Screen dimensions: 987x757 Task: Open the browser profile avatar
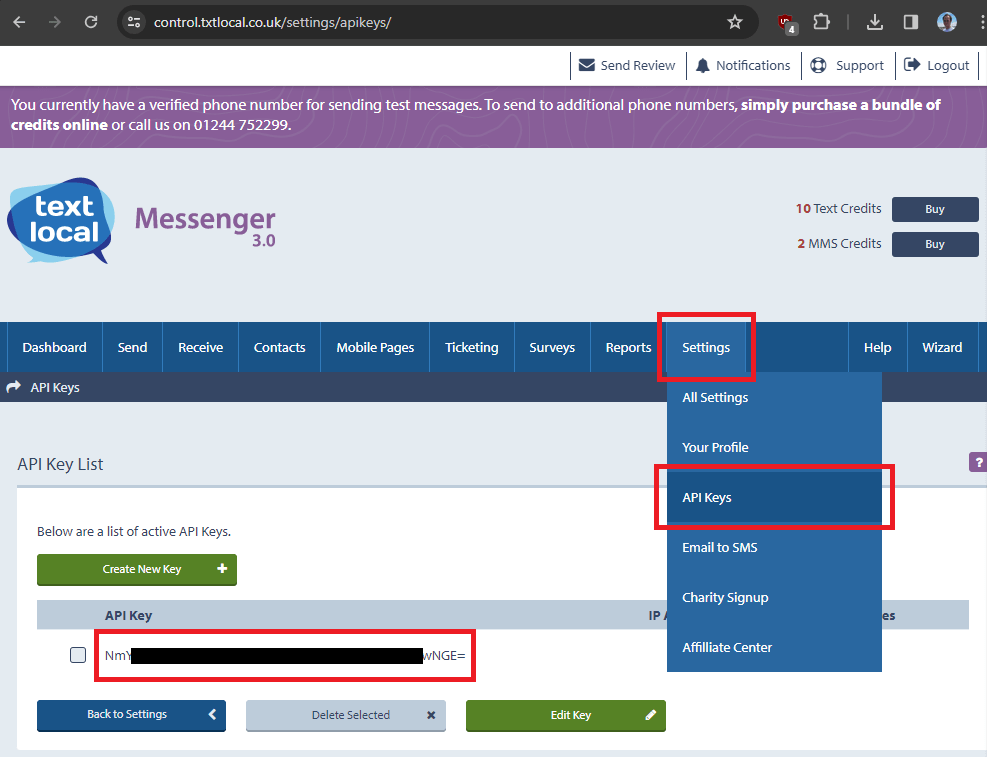(947, 22)
